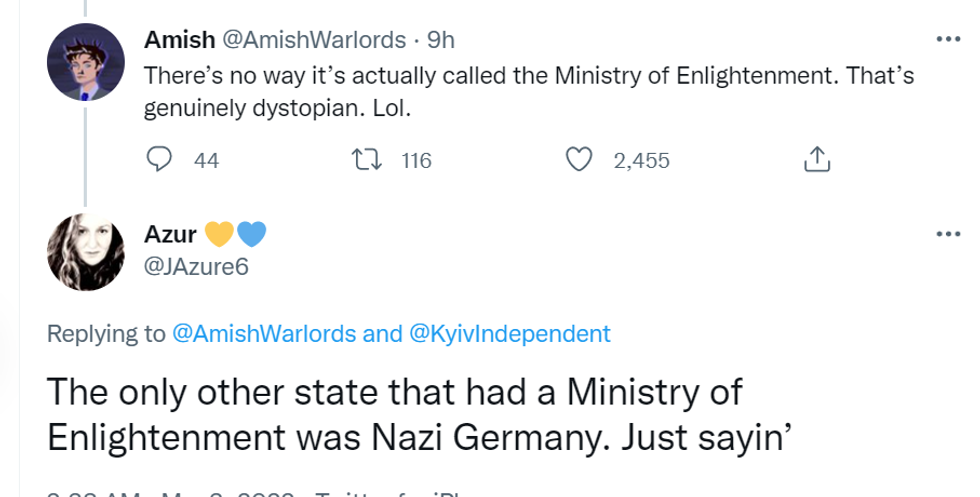The image size is (980, 497).
Task: Click the 9h timestamp on Amish's tweet
Action: point(441,40)
